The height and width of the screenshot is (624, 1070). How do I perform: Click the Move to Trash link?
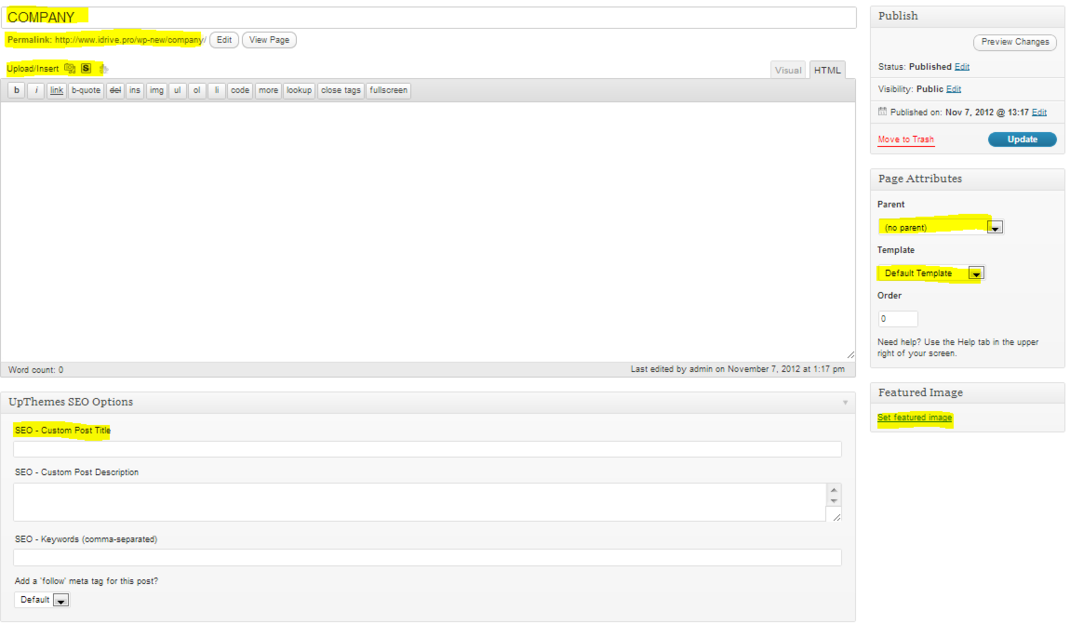[905, 140]
